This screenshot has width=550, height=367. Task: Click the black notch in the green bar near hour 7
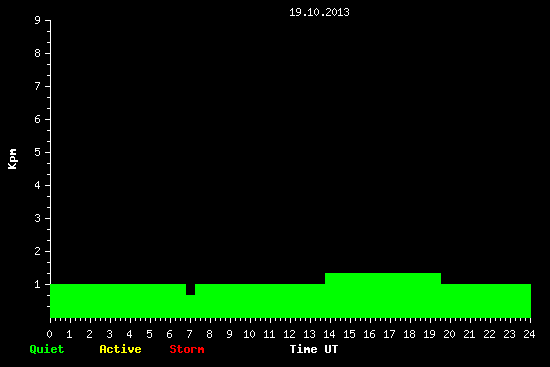[x=190, y=289]
